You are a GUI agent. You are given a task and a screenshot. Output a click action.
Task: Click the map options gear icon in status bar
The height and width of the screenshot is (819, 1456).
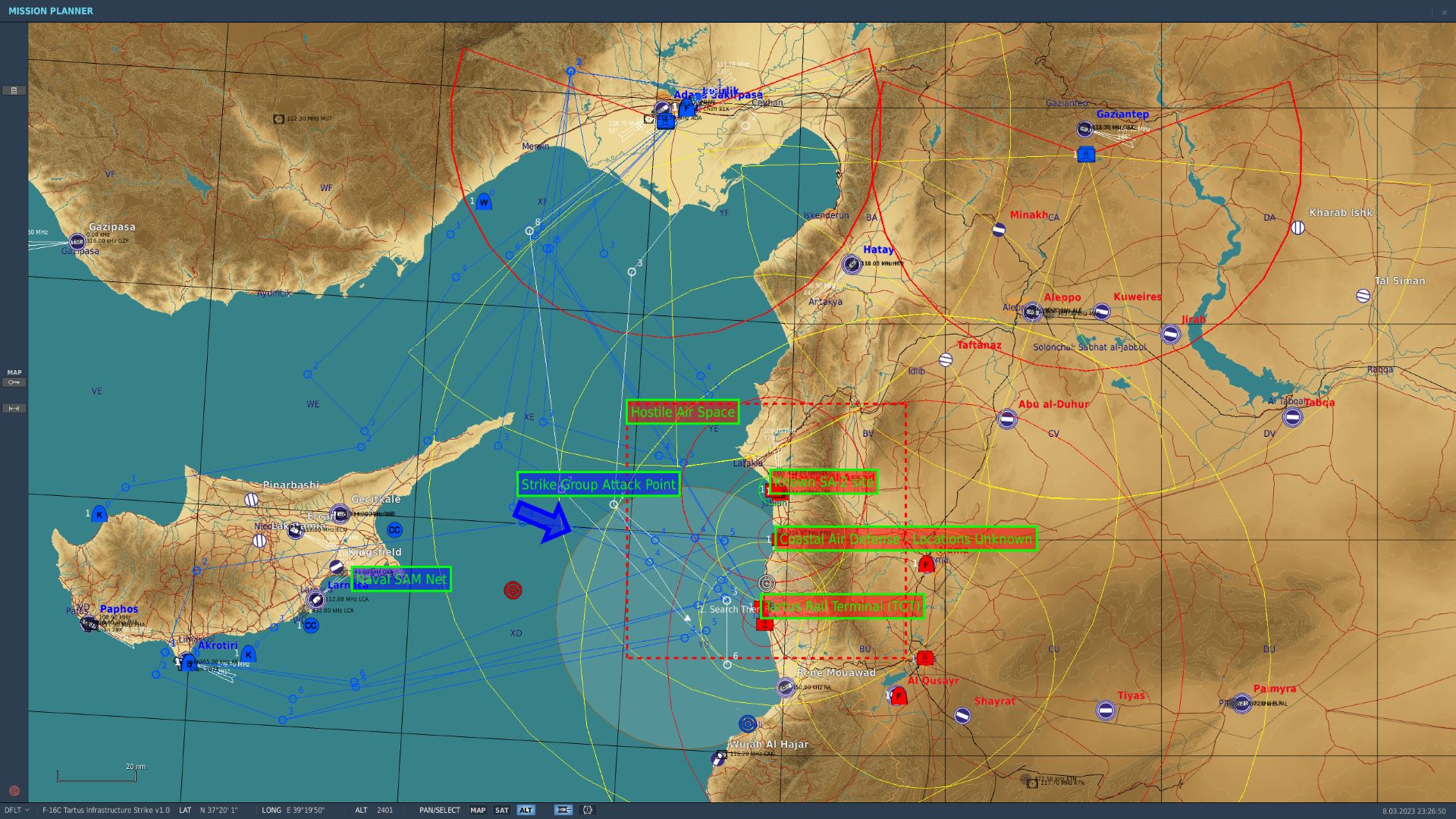tap(587, 810)
